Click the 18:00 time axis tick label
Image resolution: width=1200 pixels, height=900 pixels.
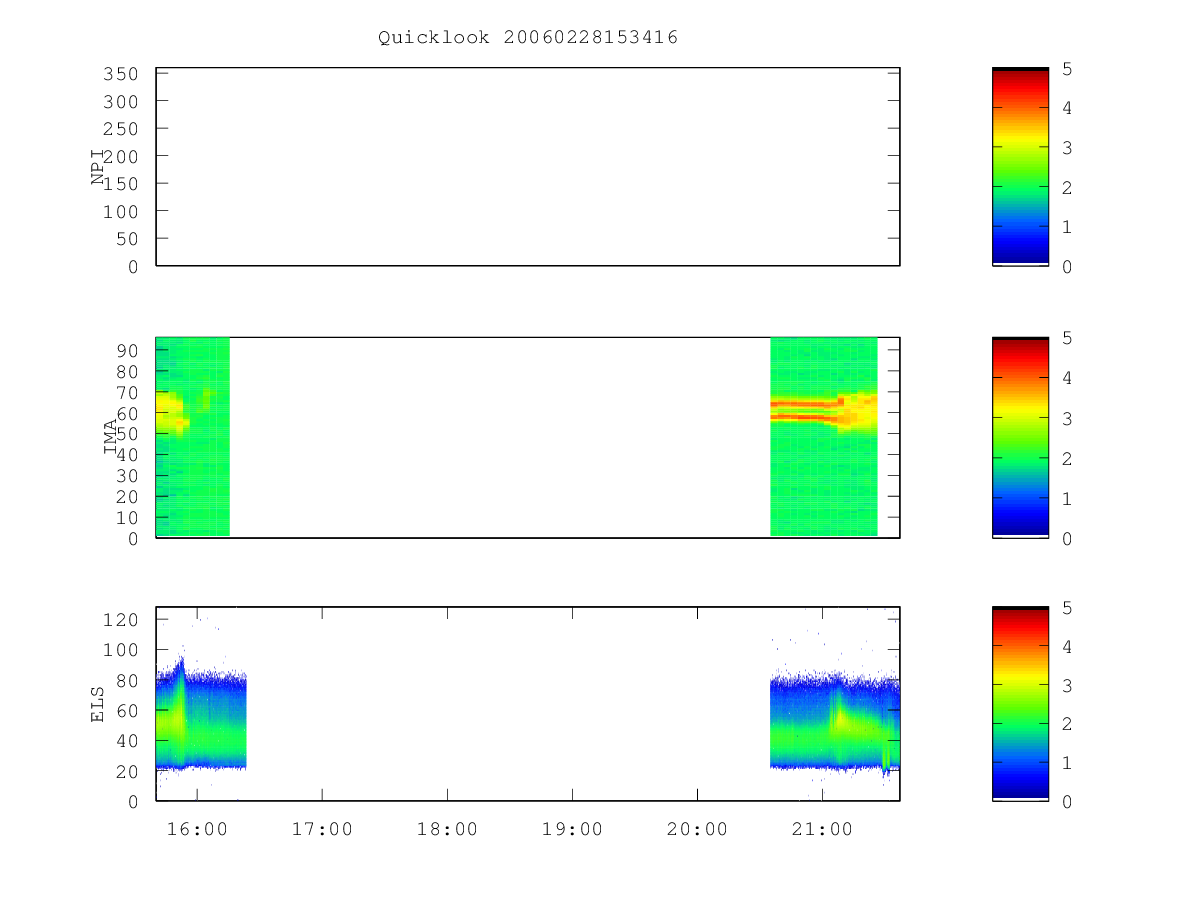click(x=447, y=829)
